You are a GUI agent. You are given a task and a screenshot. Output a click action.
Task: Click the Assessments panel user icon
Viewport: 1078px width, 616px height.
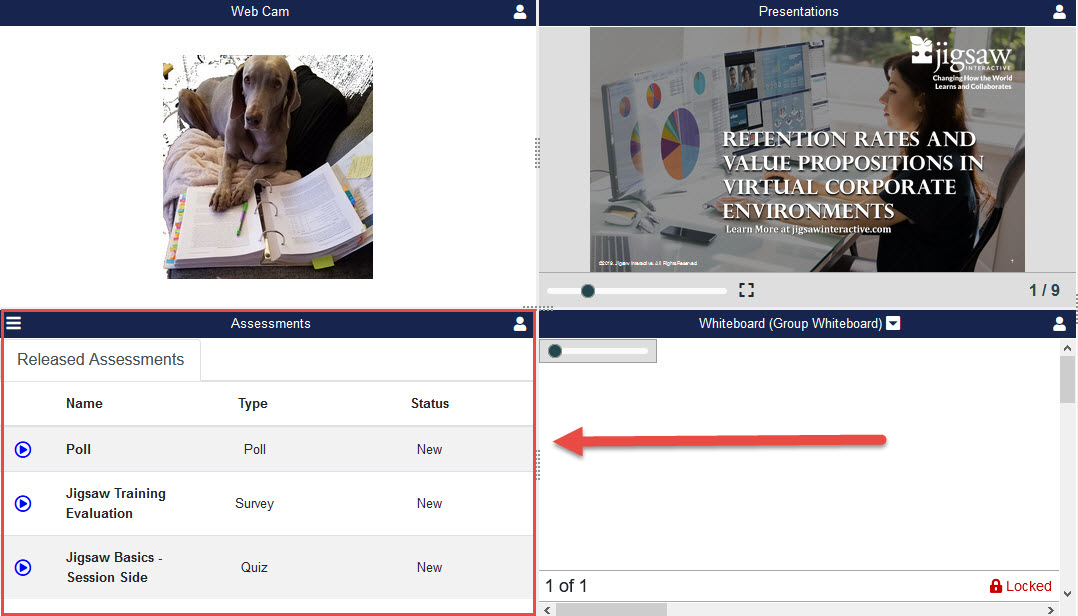520,324
